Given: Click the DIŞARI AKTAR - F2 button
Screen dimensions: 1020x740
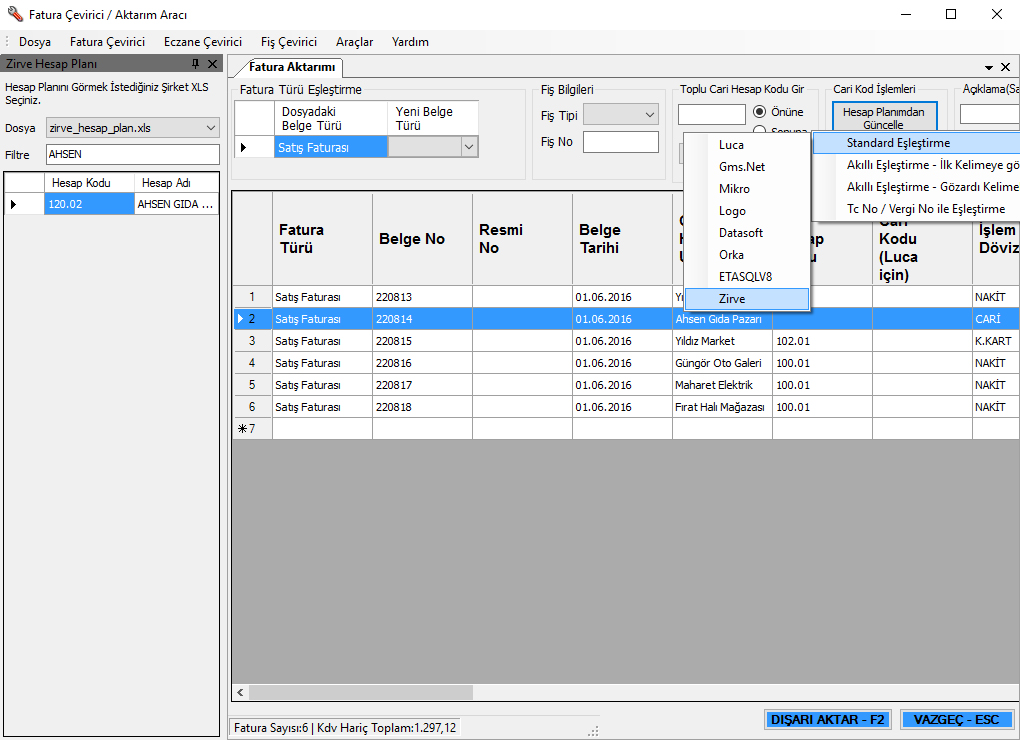Looking at the screenshot, I should point(827,719).
